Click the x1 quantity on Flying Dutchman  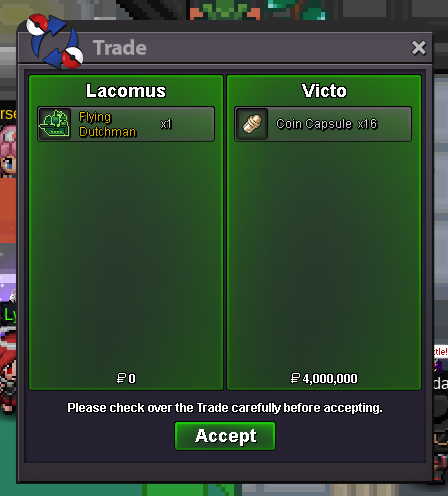click(x=166, y=124)
